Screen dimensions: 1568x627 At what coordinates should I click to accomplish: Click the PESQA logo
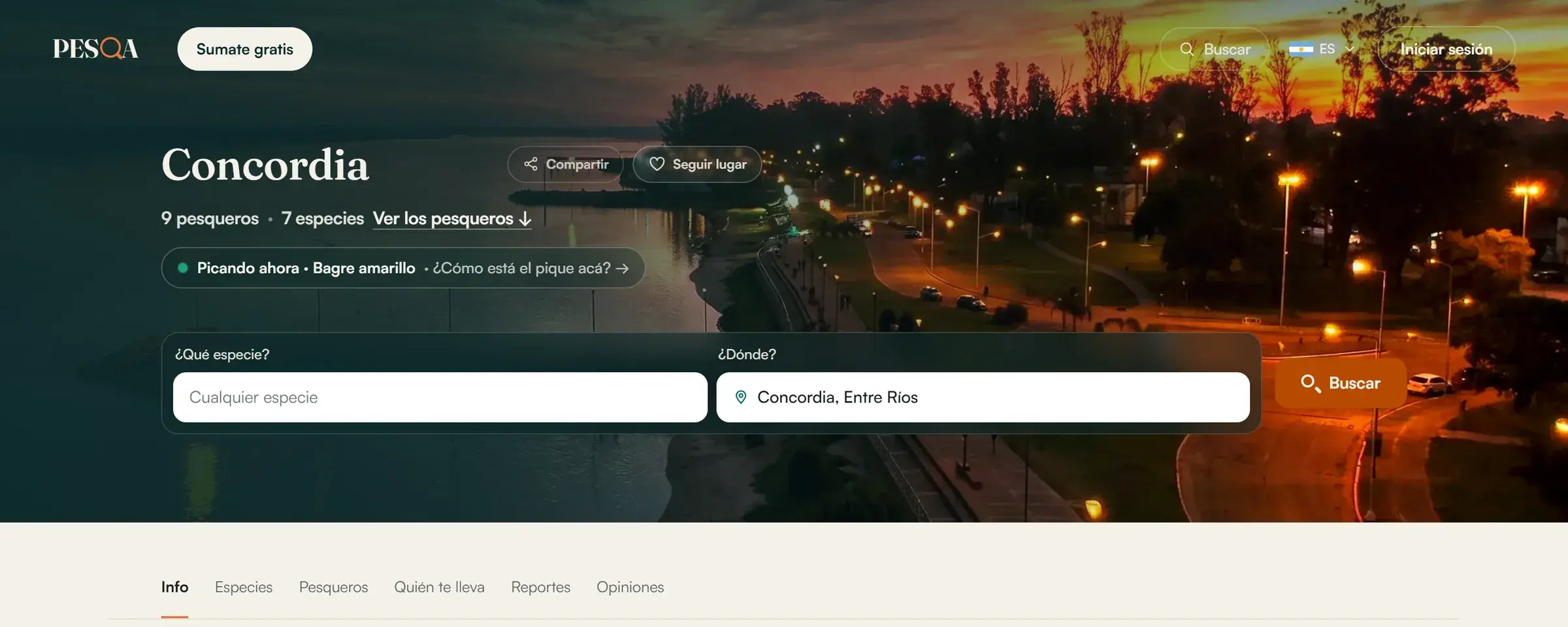(x=95, y=49)
